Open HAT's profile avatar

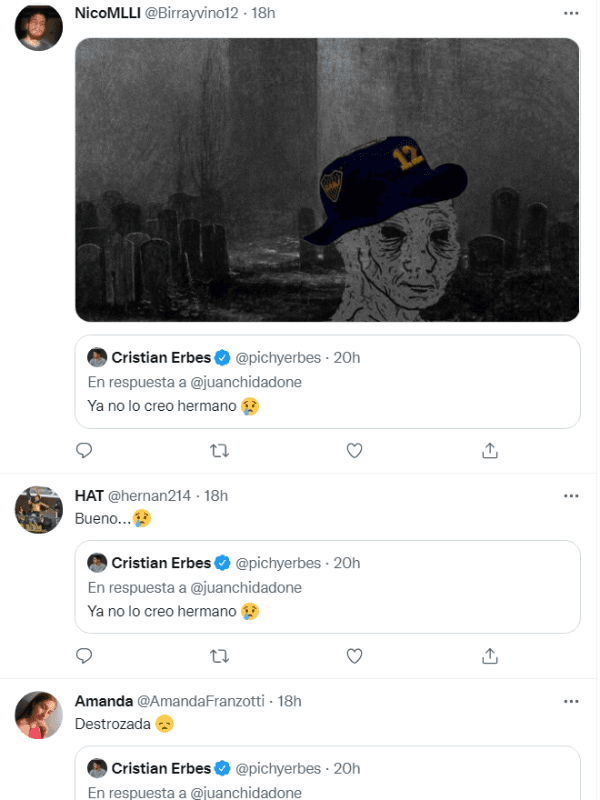click(39, 510)
